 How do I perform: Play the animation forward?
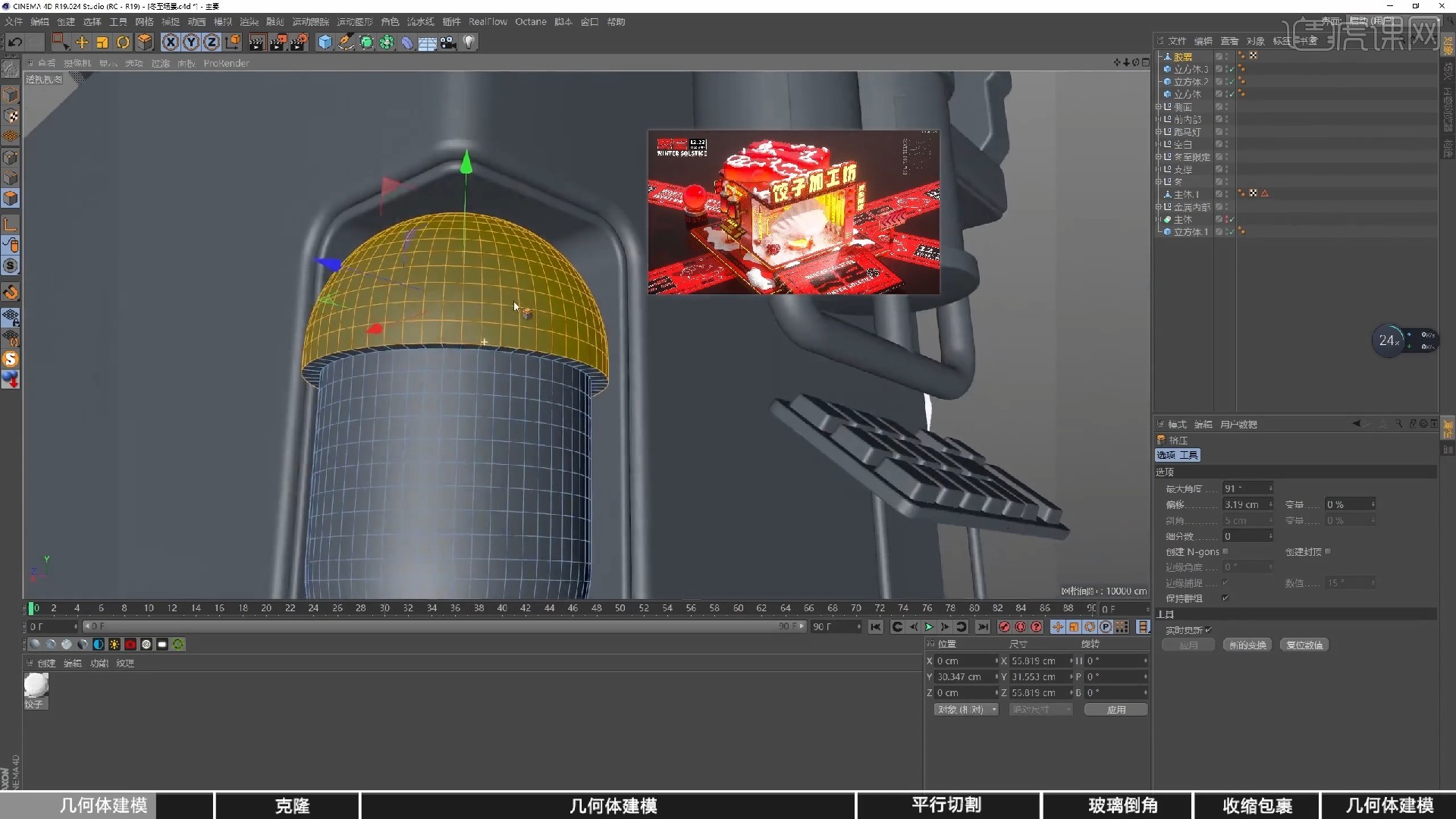(x=929, y=627)
